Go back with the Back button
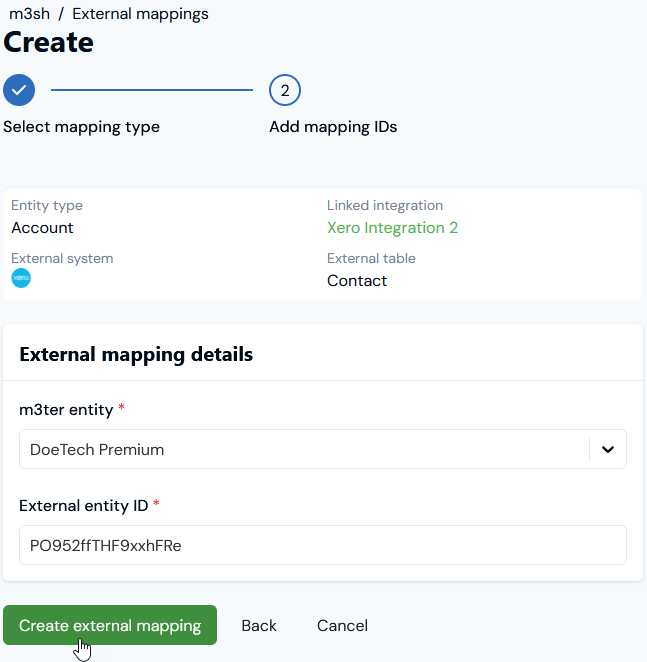647x662 pixels. (x=259, y=625)
